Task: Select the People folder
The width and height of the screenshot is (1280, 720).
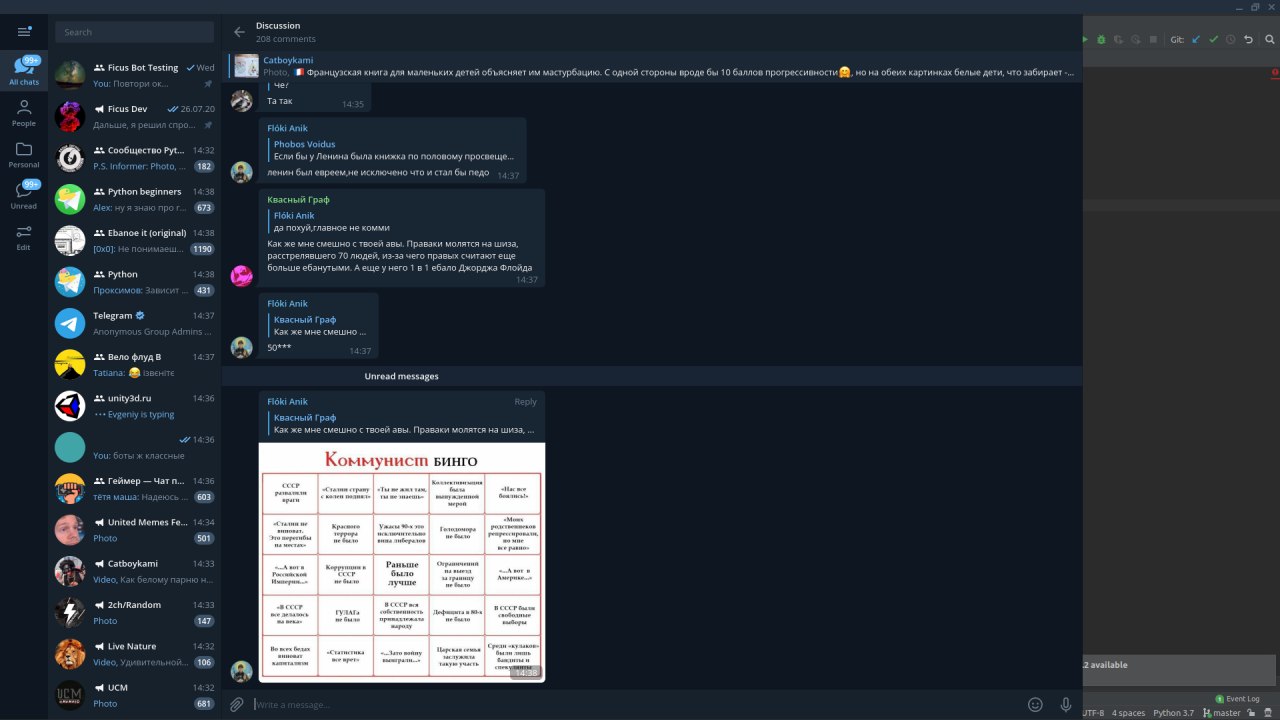Action: 24,113
